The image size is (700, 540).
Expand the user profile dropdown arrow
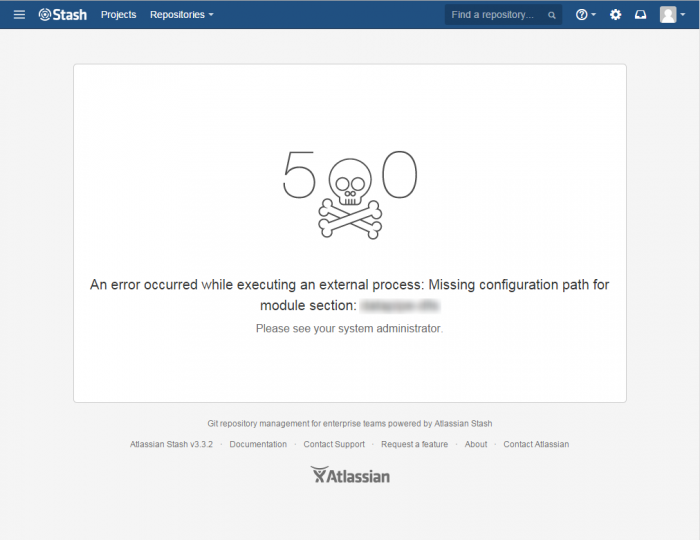click(x=683, y=15)
